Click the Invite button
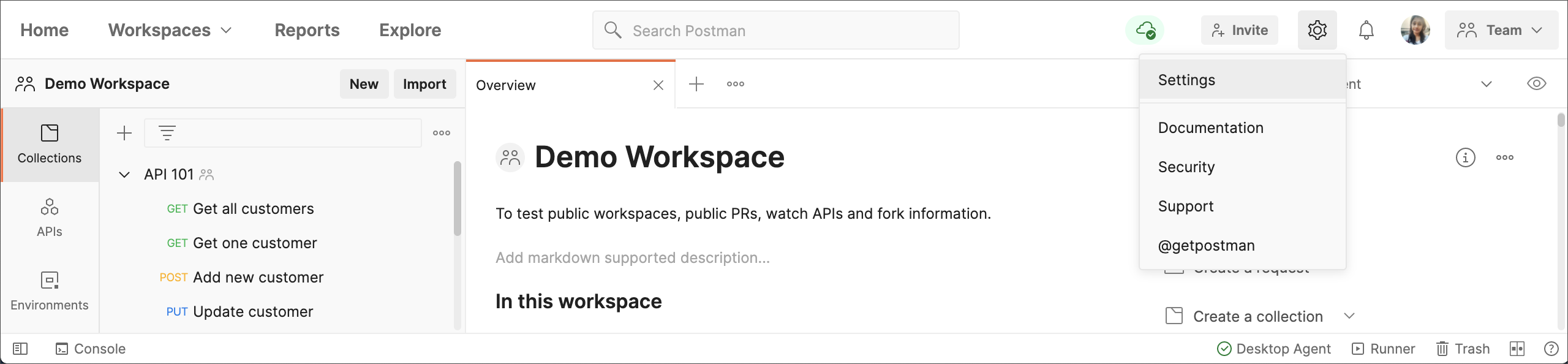 (1240, 30)
